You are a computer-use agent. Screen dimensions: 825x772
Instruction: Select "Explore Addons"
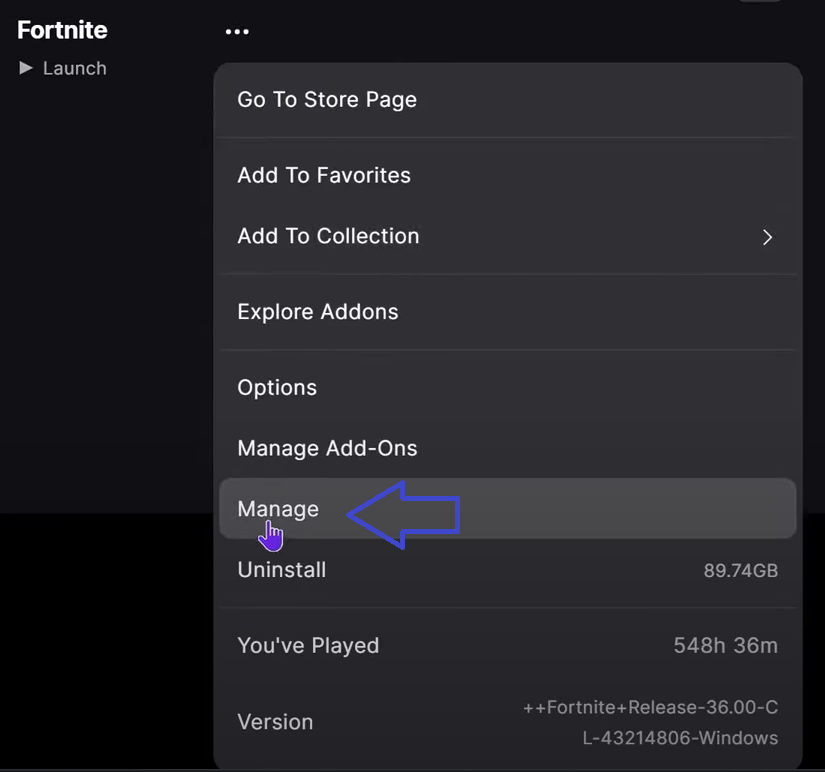(317, 311)
